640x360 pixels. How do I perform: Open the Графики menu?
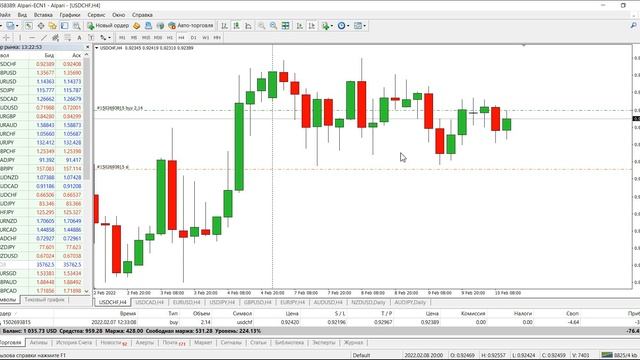70,15
